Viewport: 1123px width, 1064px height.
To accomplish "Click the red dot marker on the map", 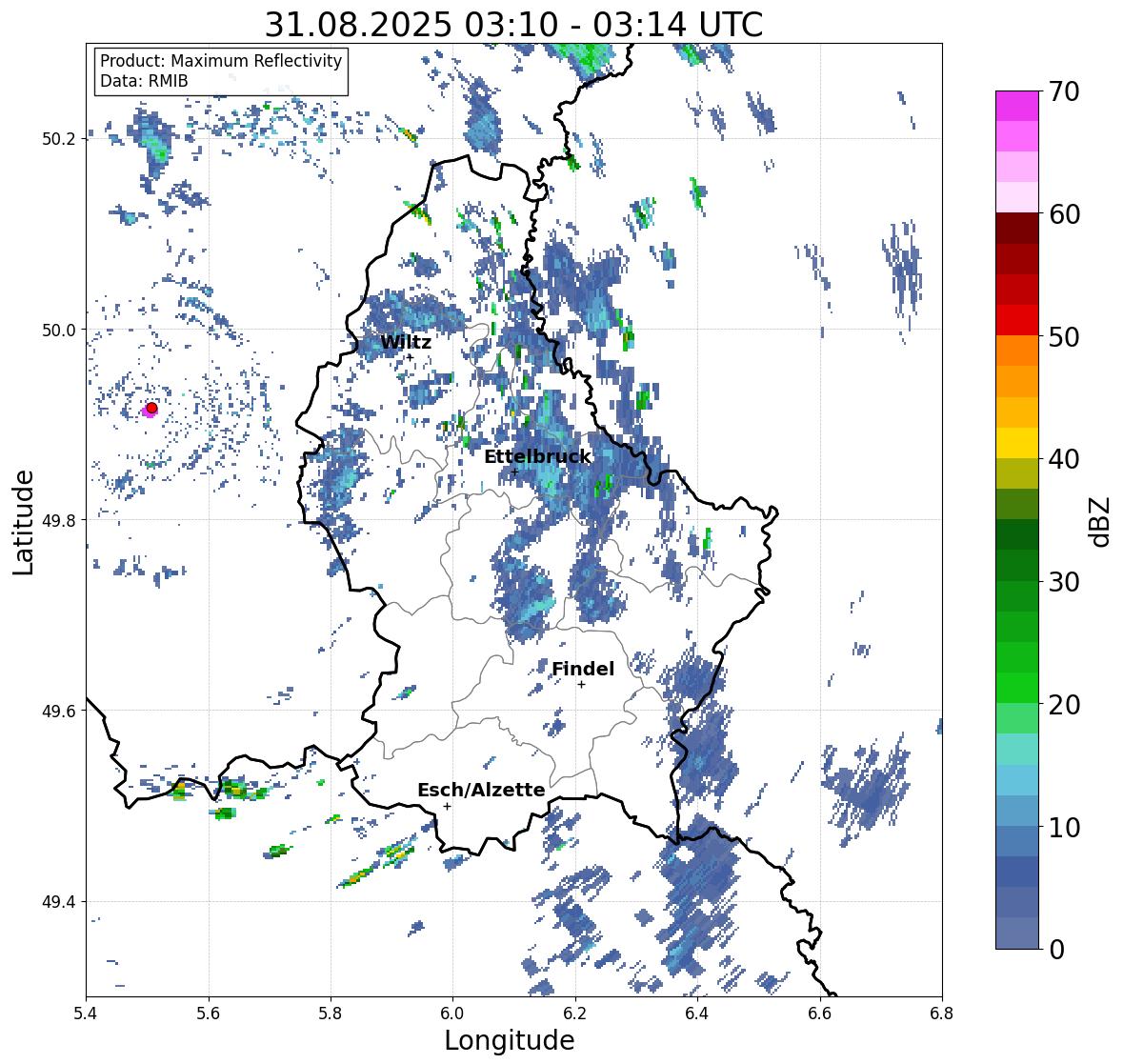I will 151,408.
